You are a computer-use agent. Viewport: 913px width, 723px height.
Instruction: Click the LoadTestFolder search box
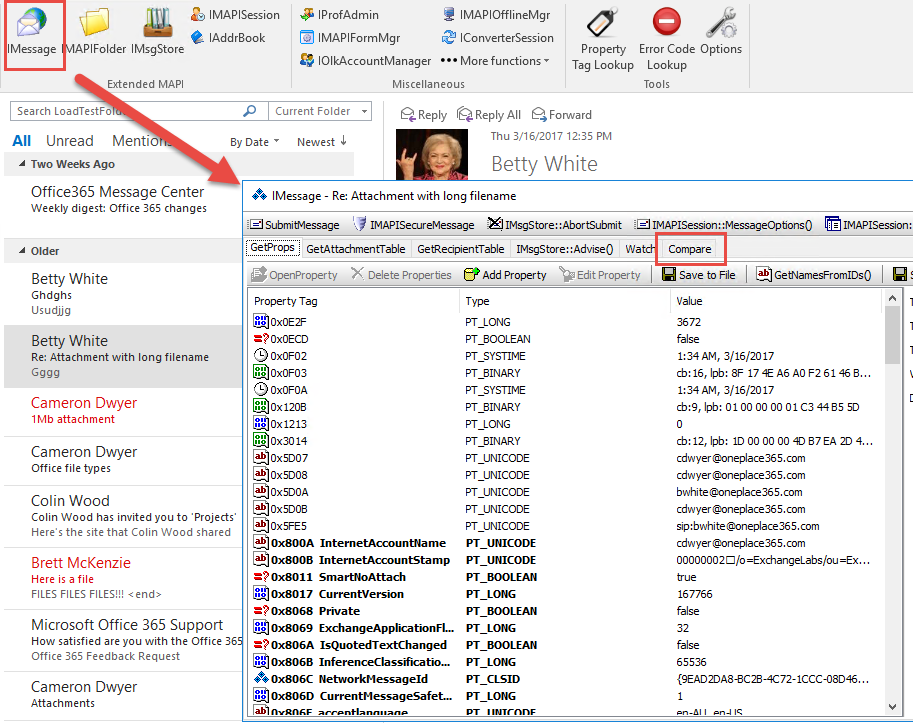pos(120,111)
